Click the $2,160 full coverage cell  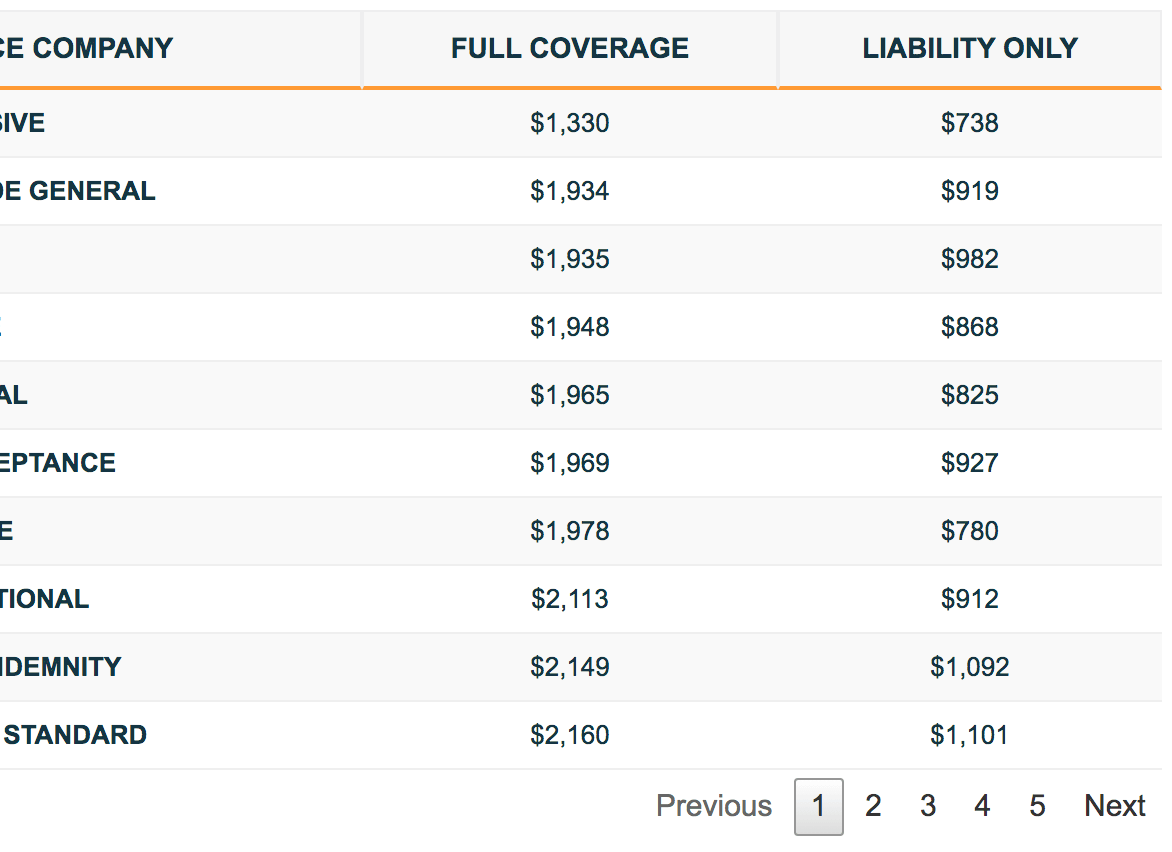570,735
